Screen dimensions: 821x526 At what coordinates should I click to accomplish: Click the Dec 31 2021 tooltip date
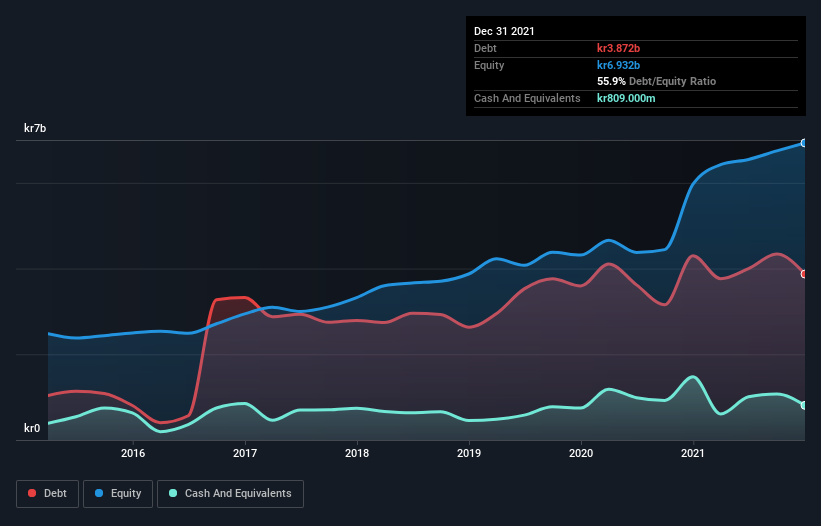click(504, 31)
